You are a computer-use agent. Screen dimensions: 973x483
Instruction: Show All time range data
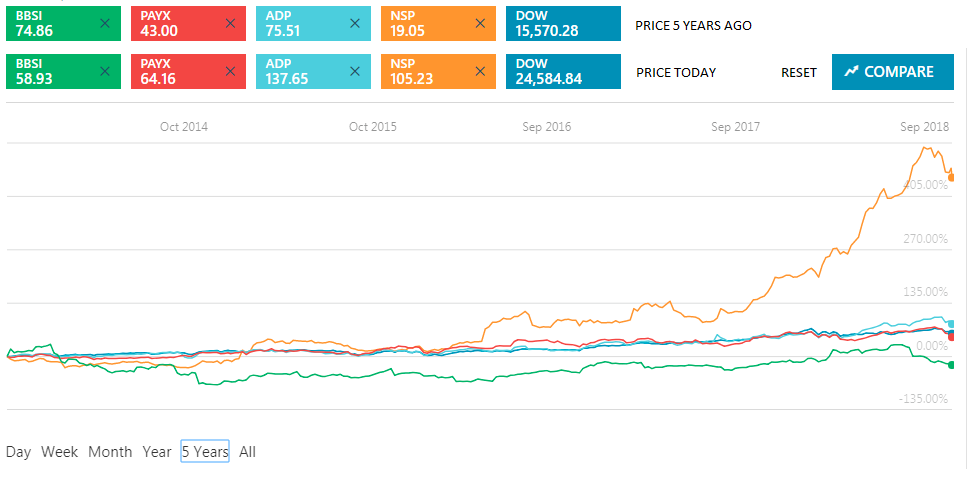point(247,452)
